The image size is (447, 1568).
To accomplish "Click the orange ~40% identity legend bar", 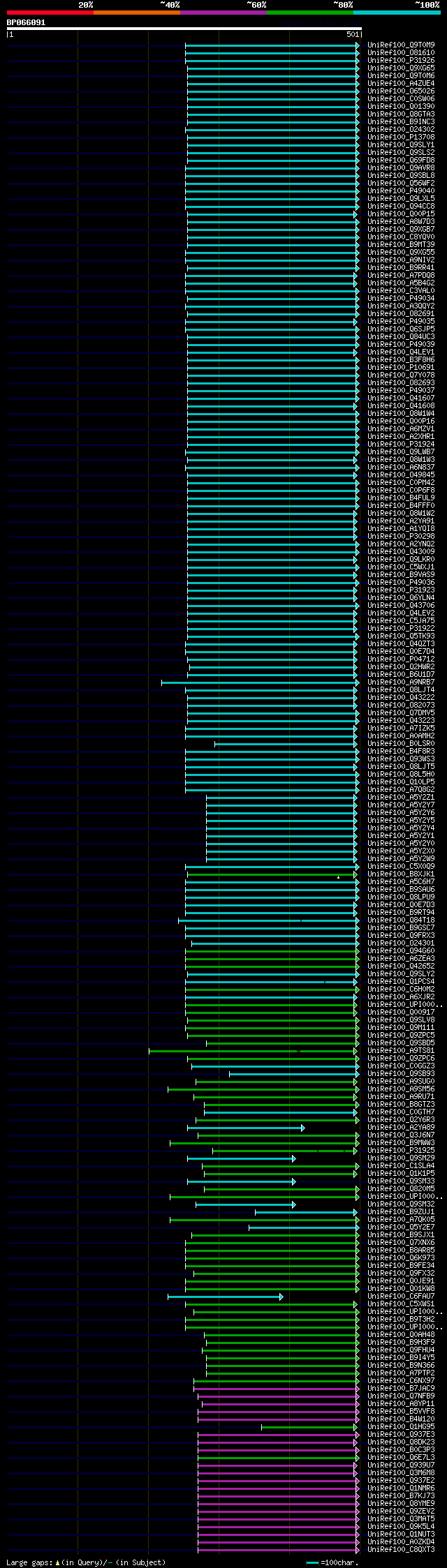I will pos(137,13).
